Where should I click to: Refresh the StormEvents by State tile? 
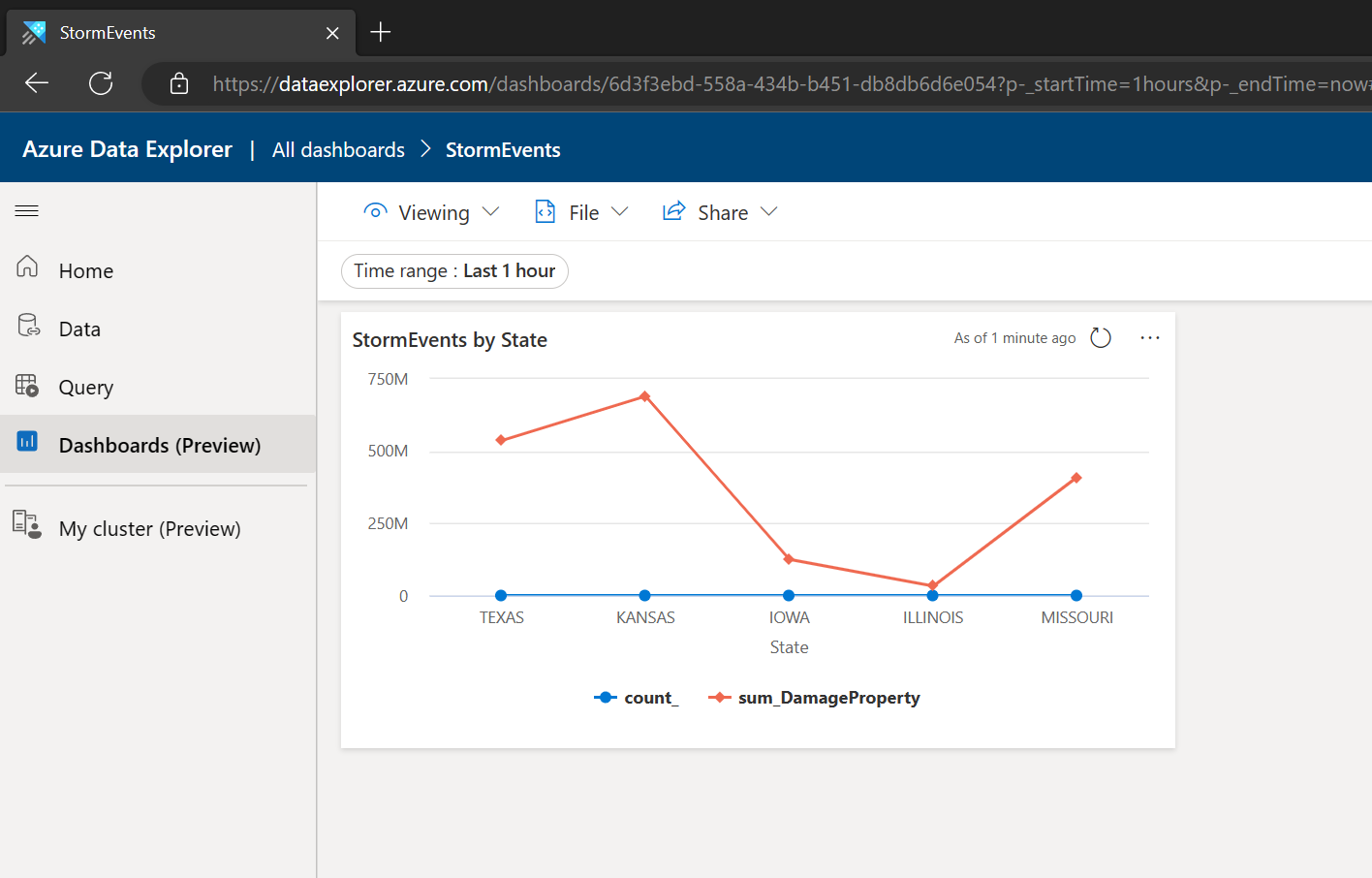(1101, 338)
